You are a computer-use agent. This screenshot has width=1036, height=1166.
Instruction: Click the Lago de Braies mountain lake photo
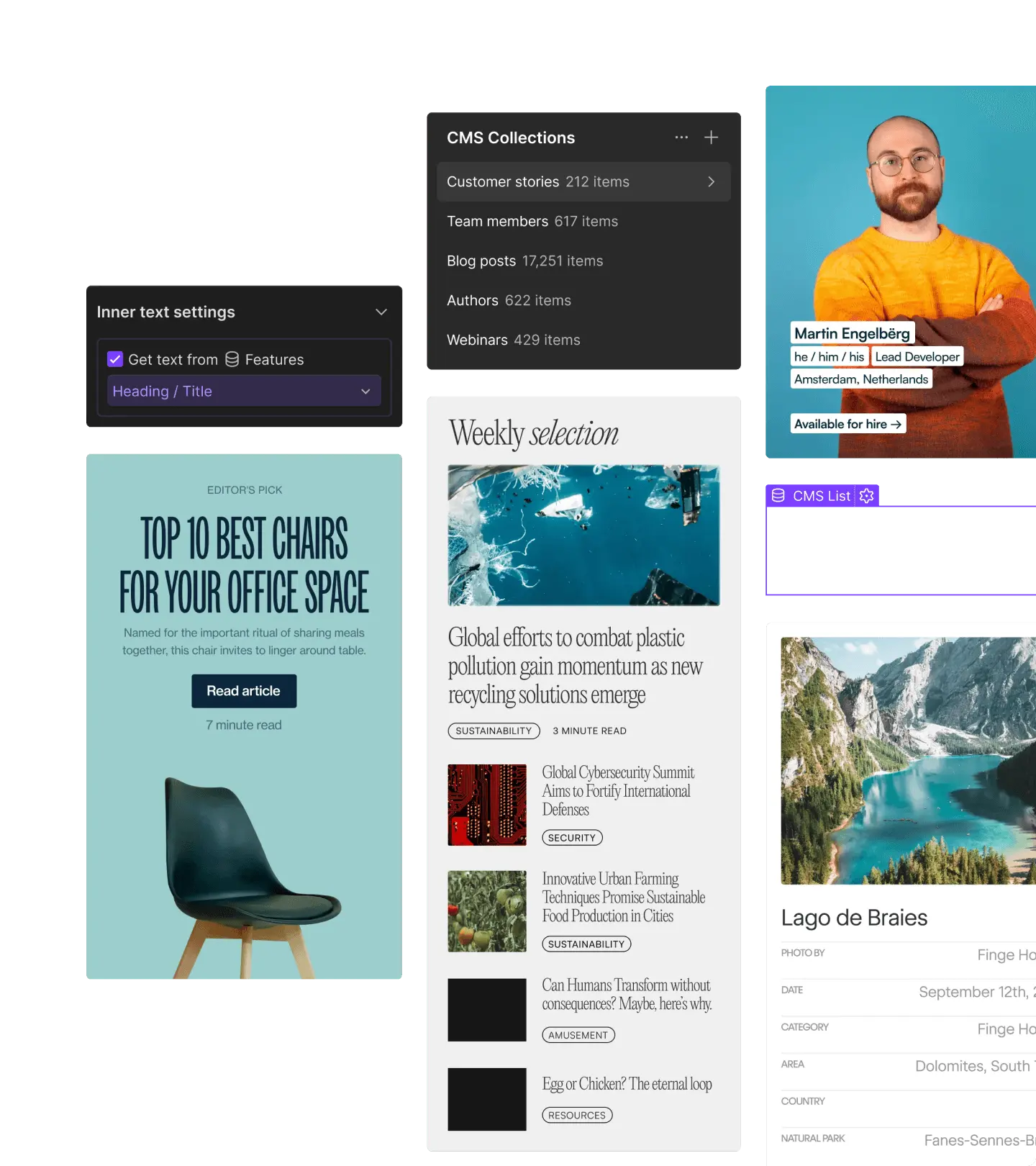908,760
